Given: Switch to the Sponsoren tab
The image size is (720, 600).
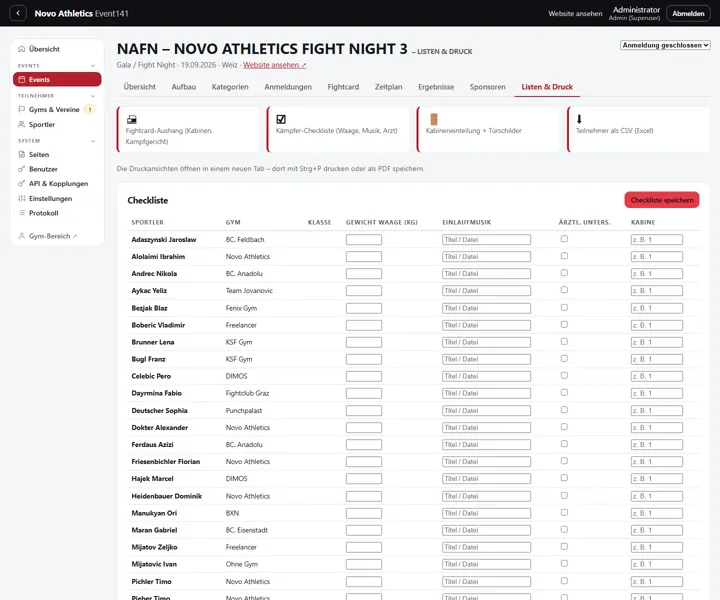Looking at the screenshot, I should click(488, 87).
